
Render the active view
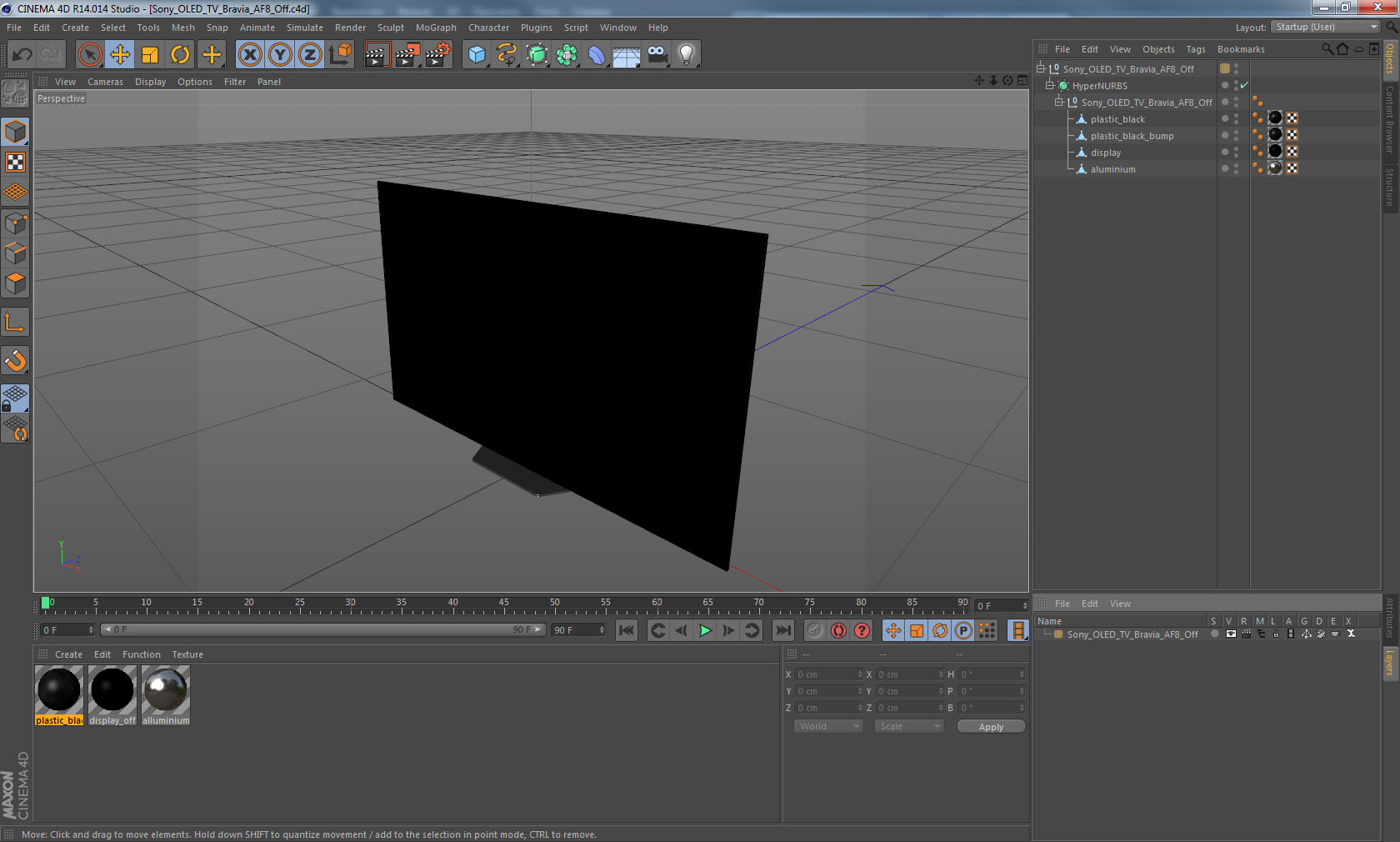point(376,55)
